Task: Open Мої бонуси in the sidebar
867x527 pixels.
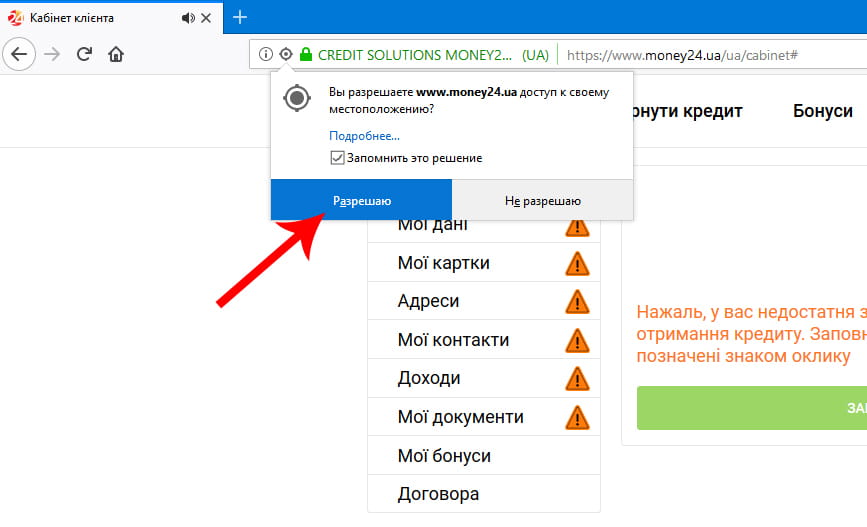Action: click(484, 456)
